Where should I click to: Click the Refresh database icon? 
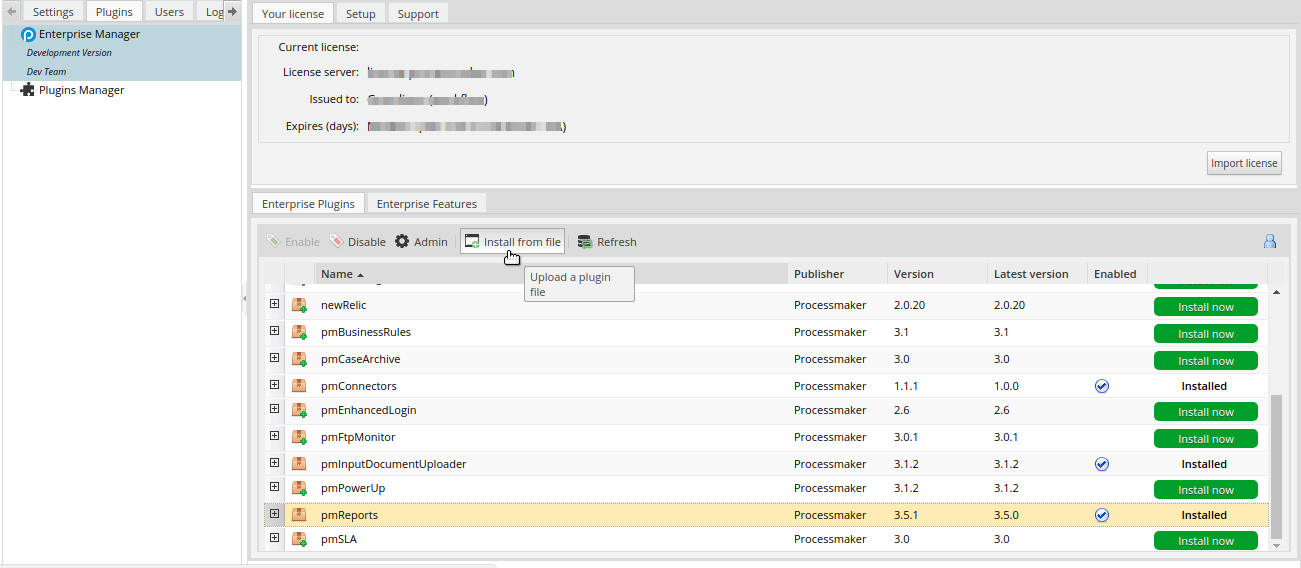point(585,242)
